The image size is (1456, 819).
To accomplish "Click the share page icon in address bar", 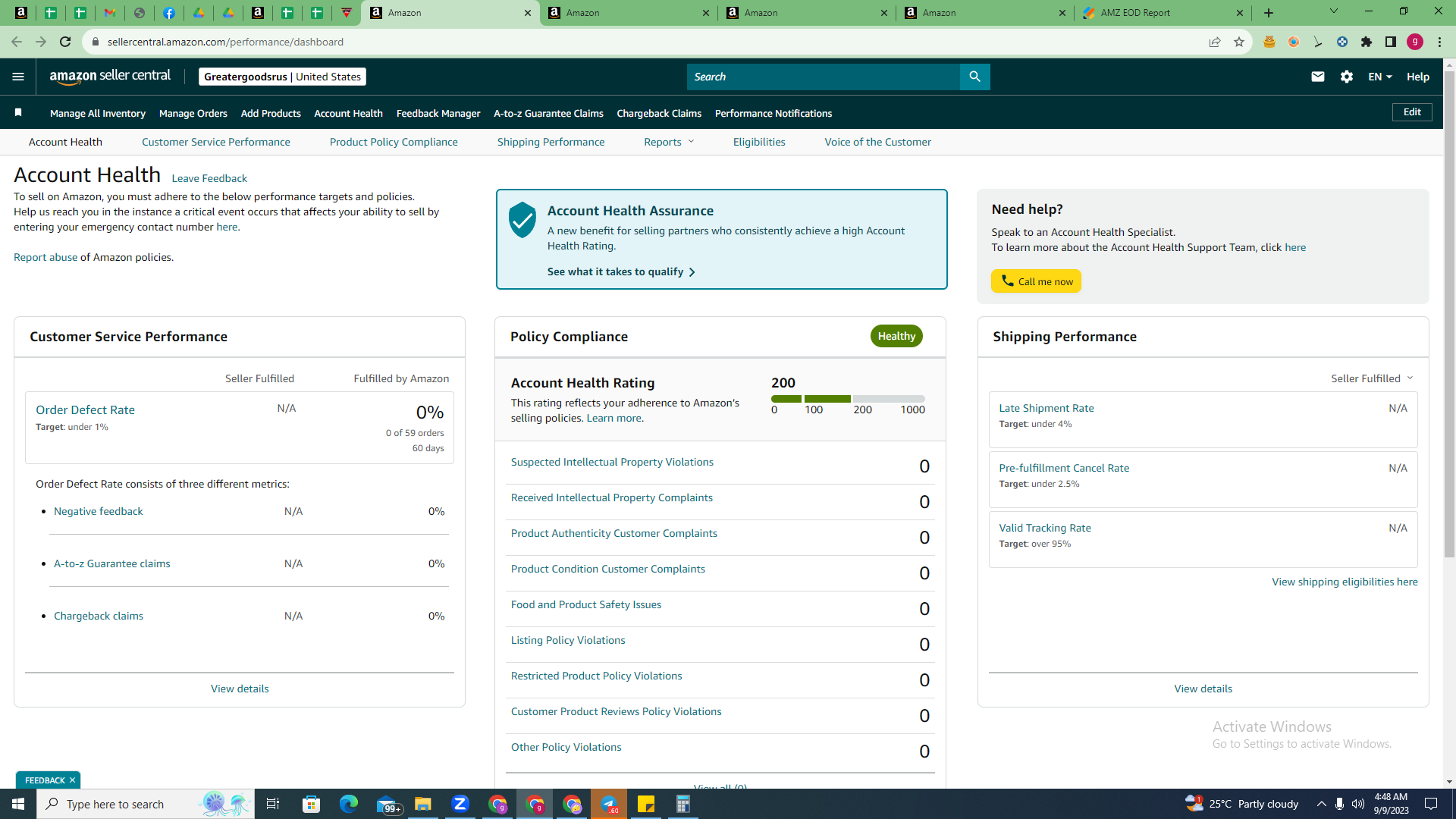I will 1215,42.
